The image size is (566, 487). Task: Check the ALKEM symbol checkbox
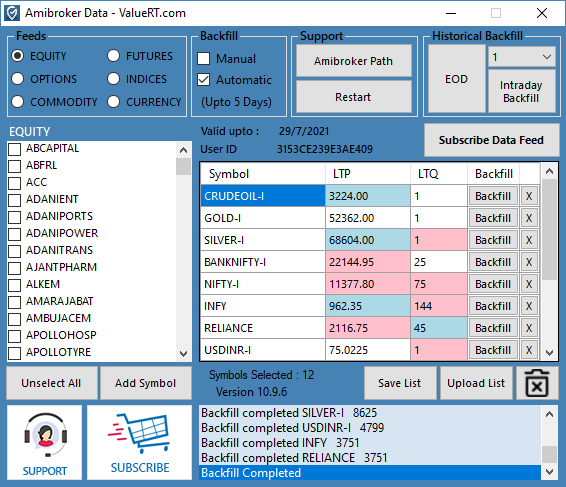tap(14, 285)
